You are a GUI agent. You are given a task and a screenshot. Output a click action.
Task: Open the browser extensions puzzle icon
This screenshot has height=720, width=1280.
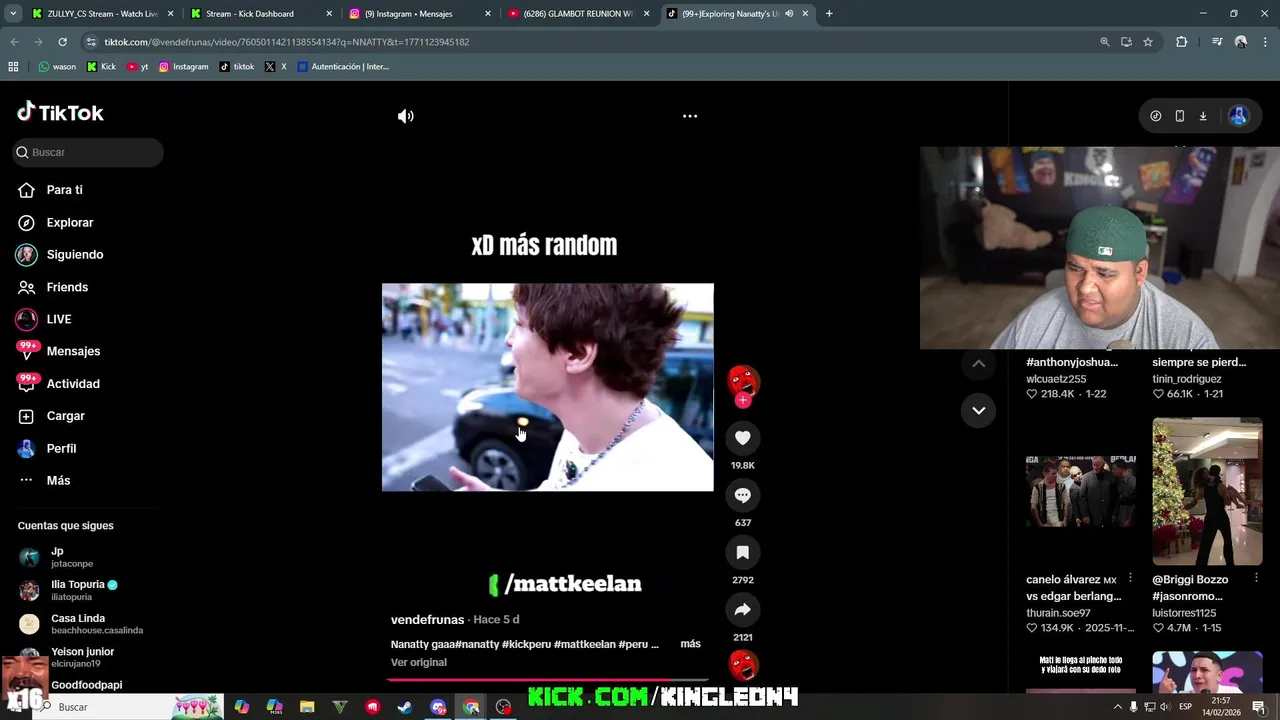click(x=1181, y=42)
